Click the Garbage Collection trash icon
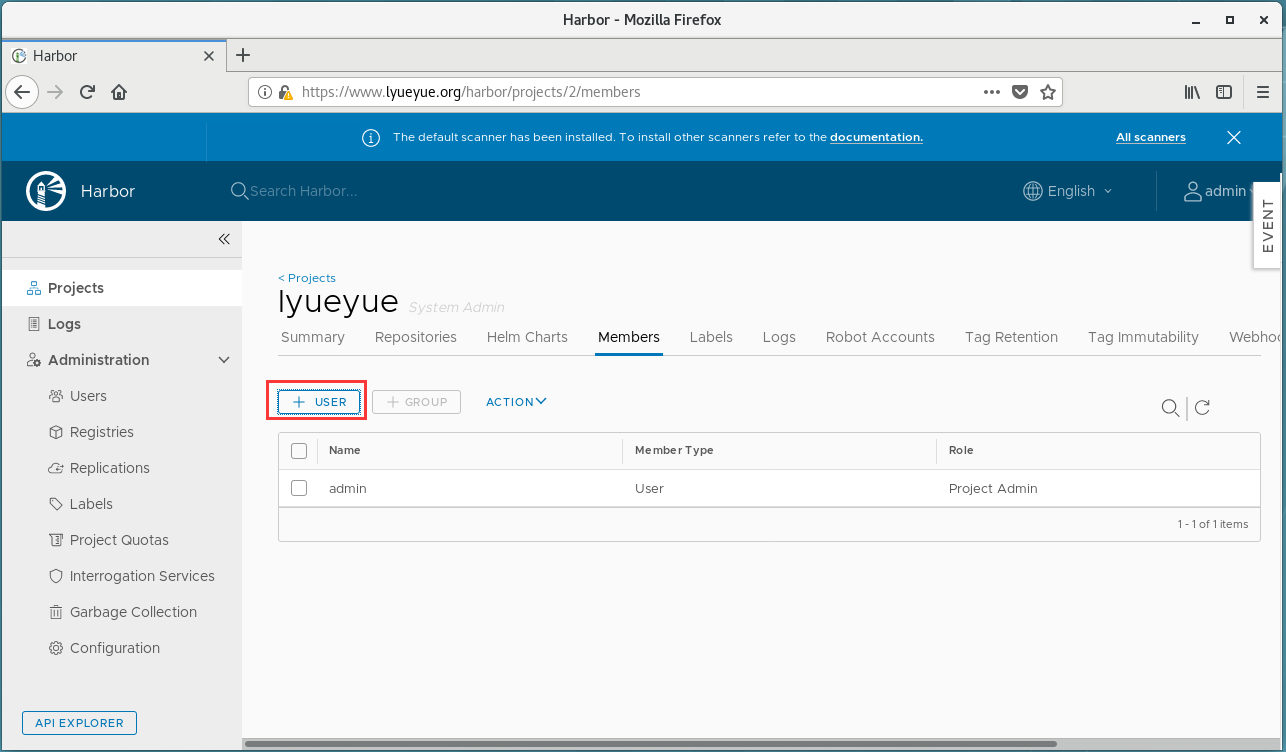1286x752 pixels. [x=56, y=612]
